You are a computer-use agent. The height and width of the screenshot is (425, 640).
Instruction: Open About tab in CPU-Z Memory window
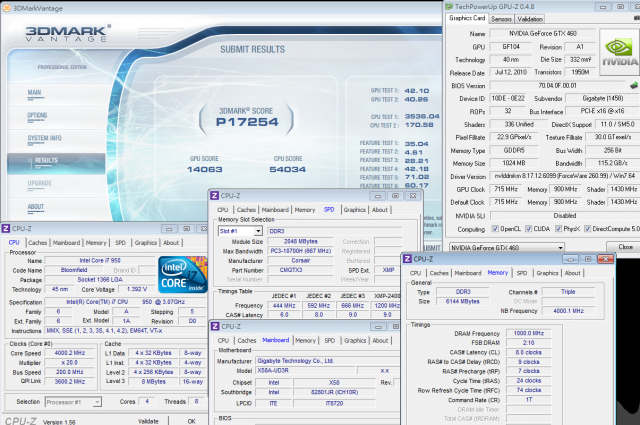click(x=572, y=273)
